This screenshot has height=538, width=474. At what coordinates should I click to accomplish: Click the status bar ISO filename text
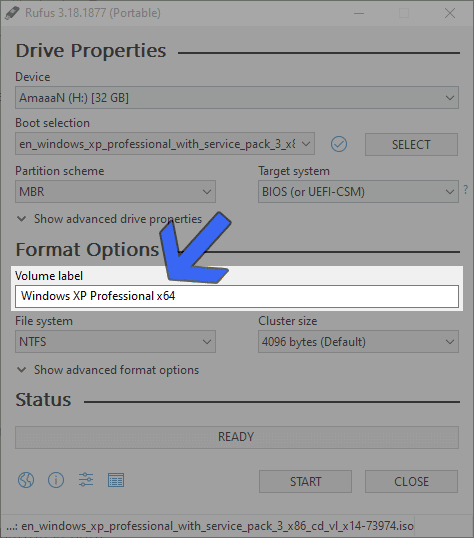(210, 526)
